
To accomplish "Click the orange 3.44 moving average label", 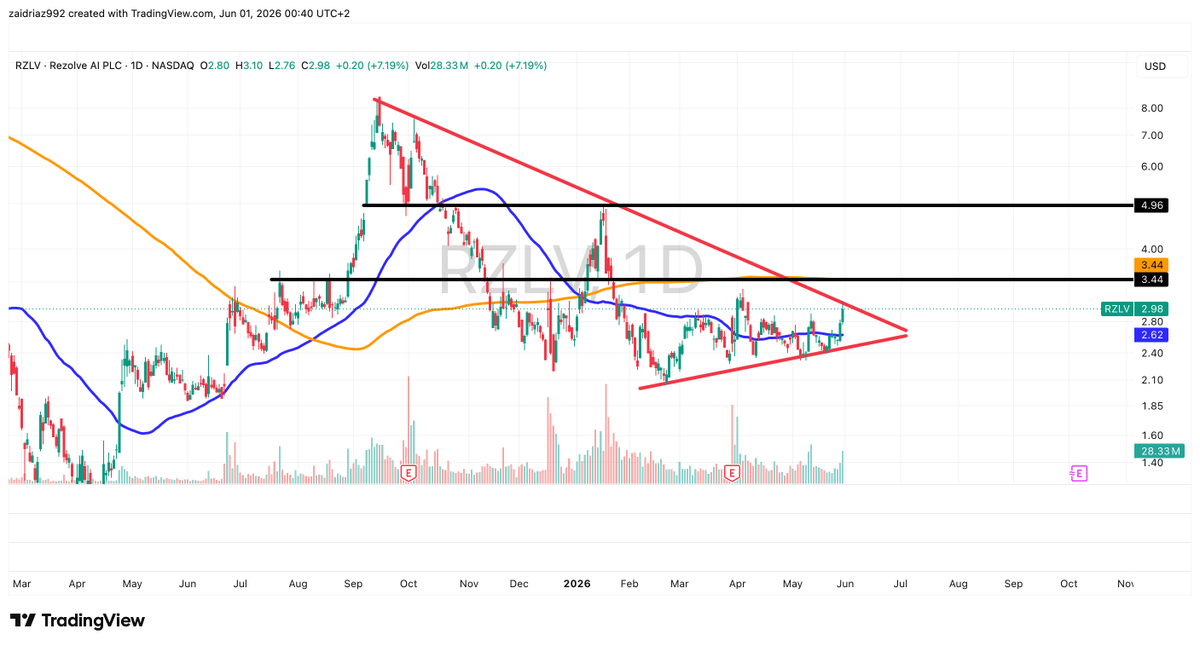I will point(1151,265).
